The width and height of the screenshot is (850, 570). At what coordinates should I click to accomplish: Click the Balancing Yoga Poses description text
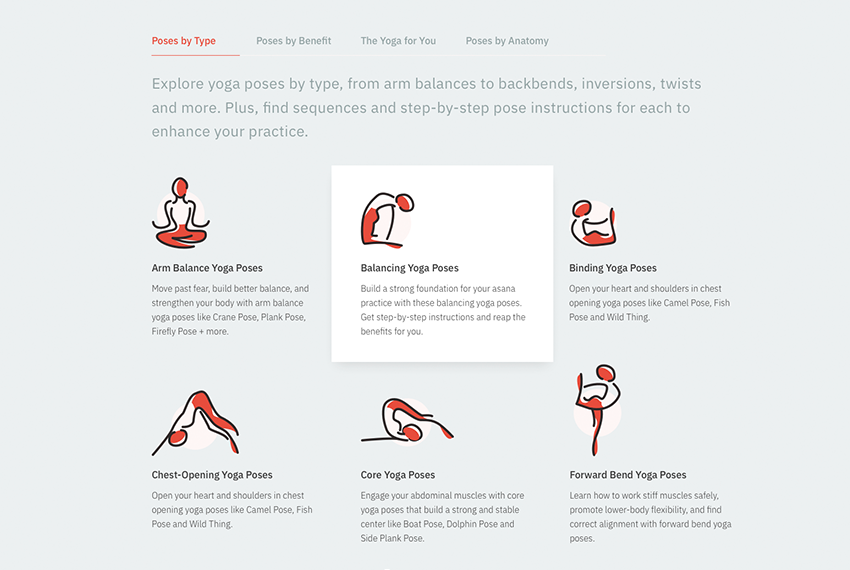point(443,310)
